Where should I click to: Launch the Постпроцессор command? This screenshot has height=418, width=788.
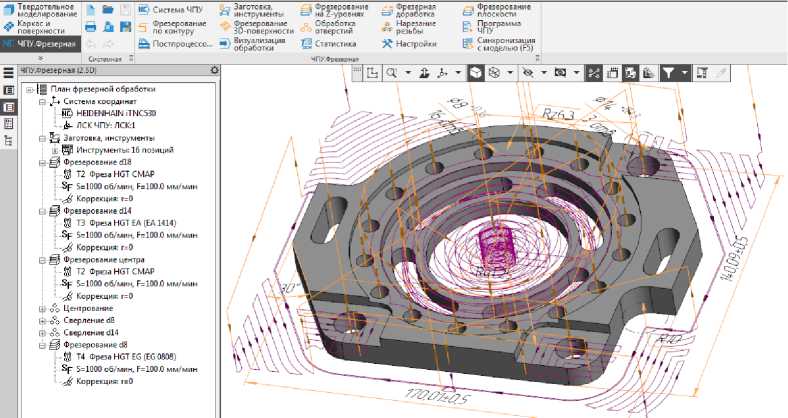click(x=176, y=44)
